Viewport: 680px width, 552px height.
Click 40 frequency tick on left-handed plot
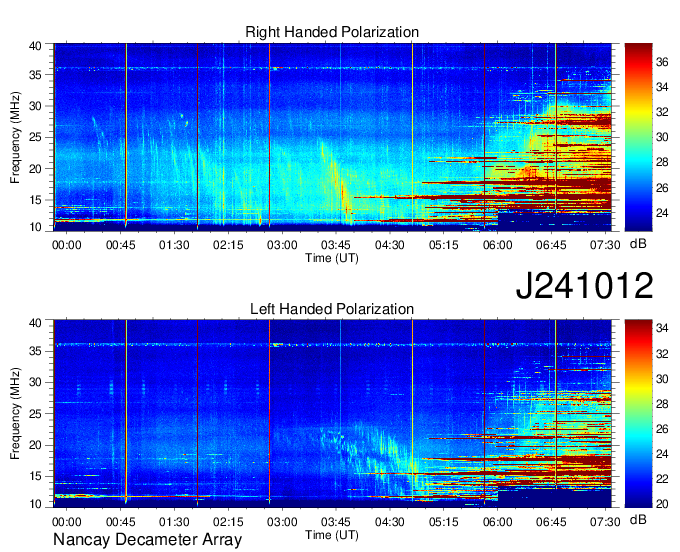click(35, 323)
